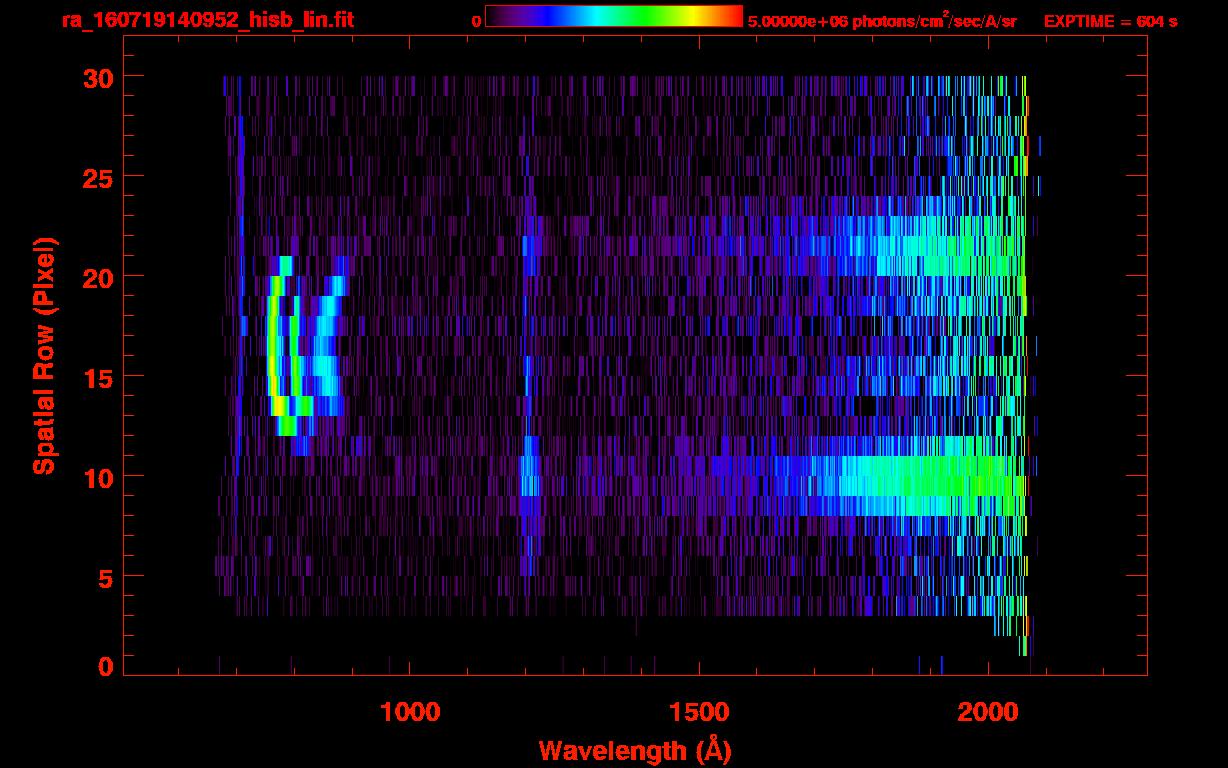Click the x-axis tick label 2000
The height and width of the screenshot is (768, 1228).
tap(988, 712)
